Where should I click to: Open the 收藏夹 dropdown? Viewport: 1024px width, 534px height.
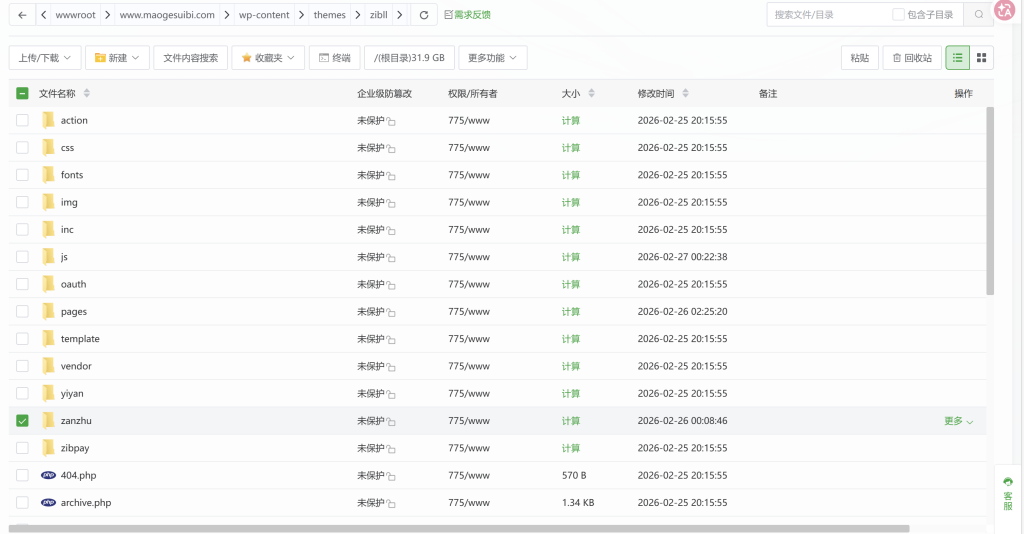pyautogui.click(x=268, y=57)
